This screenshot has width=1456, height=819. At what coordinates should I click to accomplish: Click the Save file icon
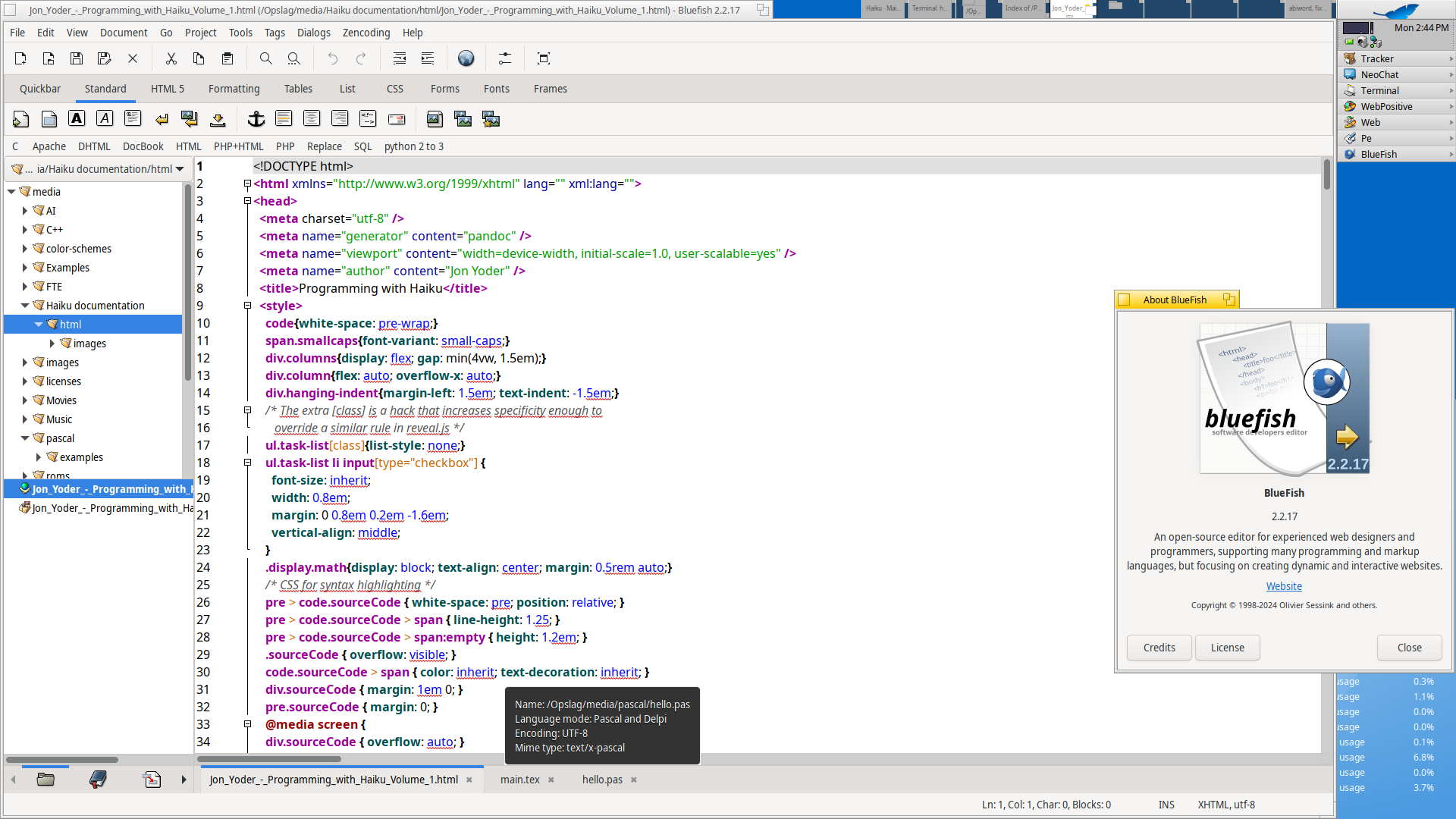click(x=77, y=58)
